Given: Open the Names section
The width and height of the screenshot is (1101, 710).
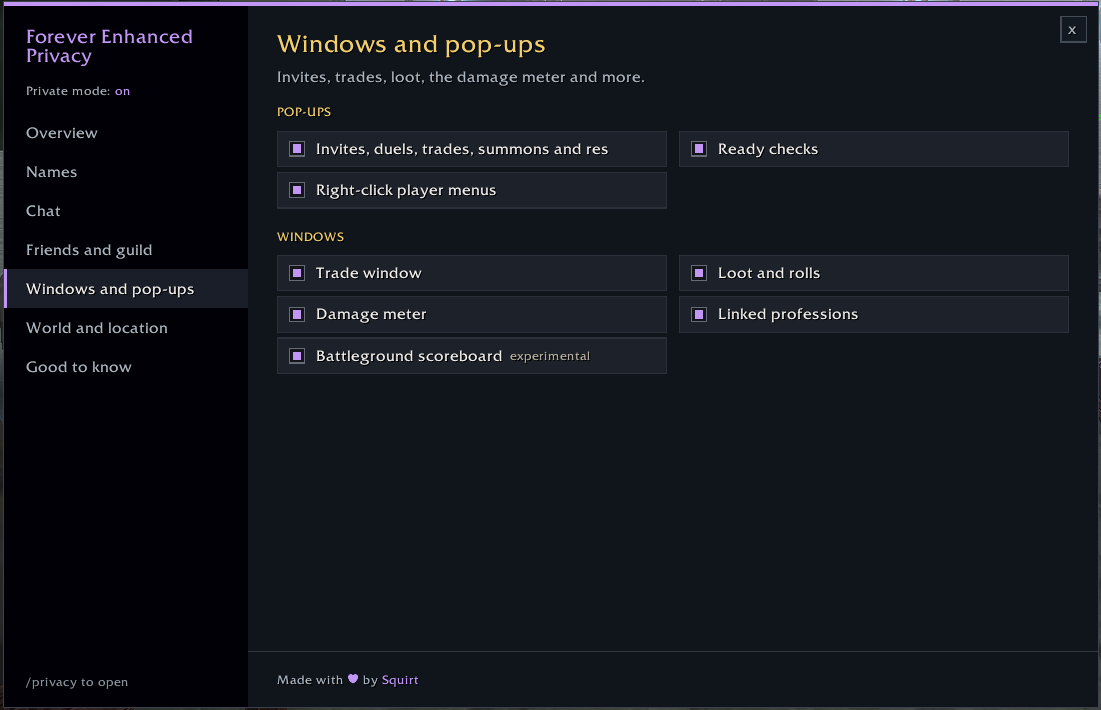Looking at the screenshot, I should pos(126,172).
